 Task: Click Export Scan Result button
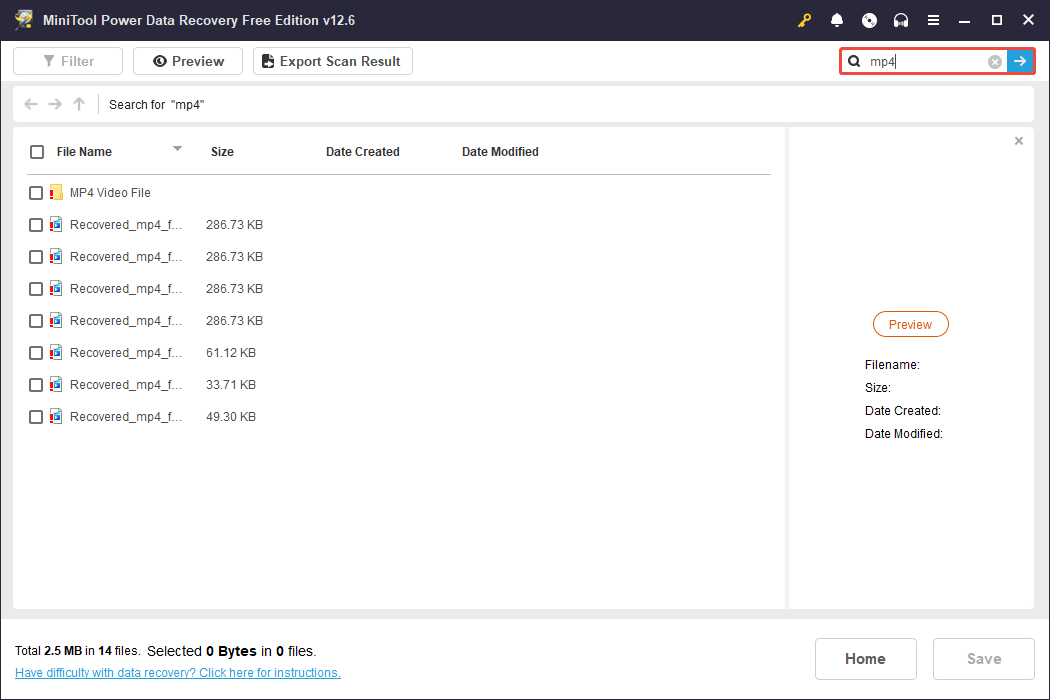coord(333,61)
